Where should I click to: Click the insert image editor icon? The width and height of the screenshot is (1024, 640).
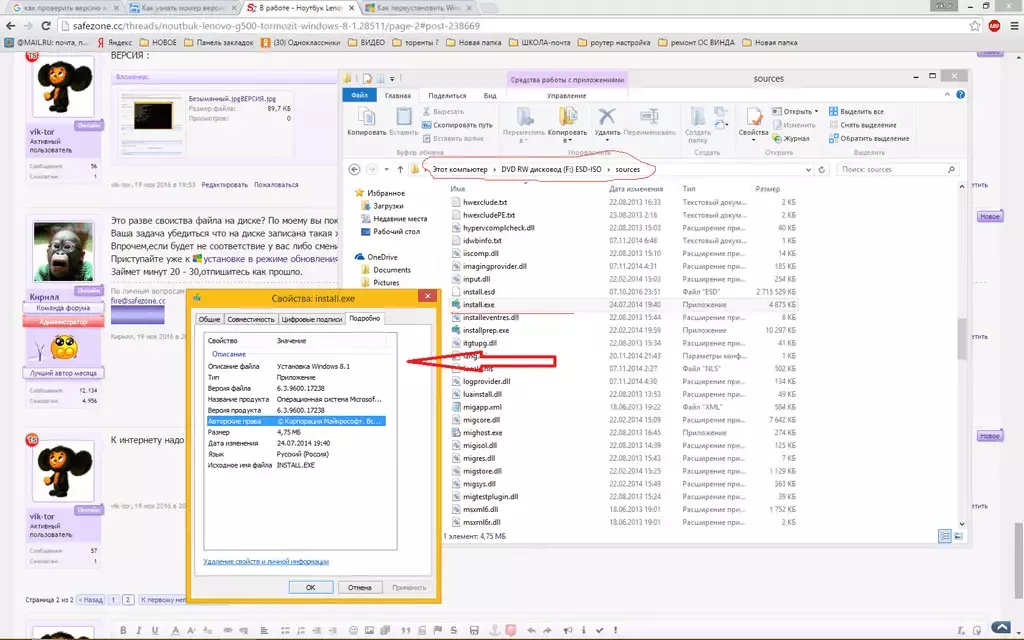click(369, 630)
